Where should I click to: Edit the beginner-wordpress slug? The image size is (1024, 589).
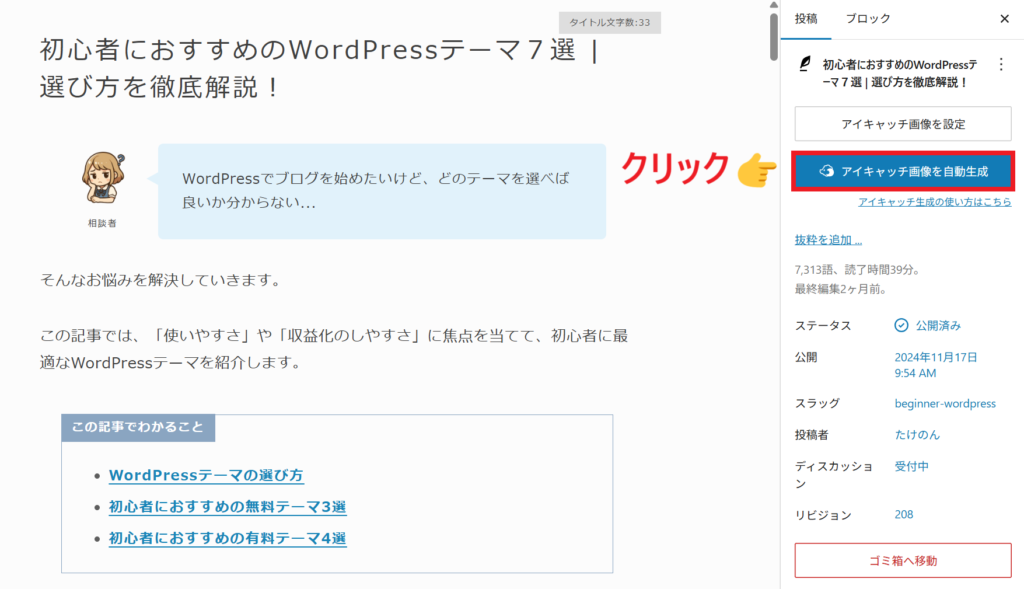pyautogui.click(x=945, y=404)
